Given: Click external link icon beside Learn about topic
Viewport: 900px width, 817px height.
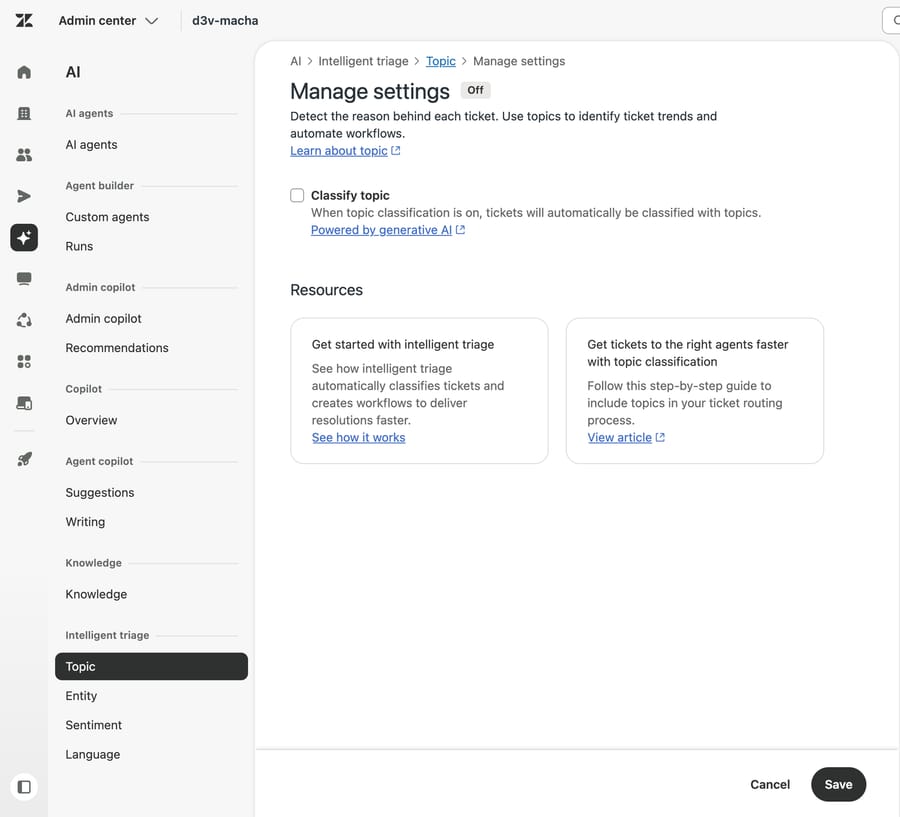Looking at the screenshot, I should pyautogui.click(x=395, y=150).
